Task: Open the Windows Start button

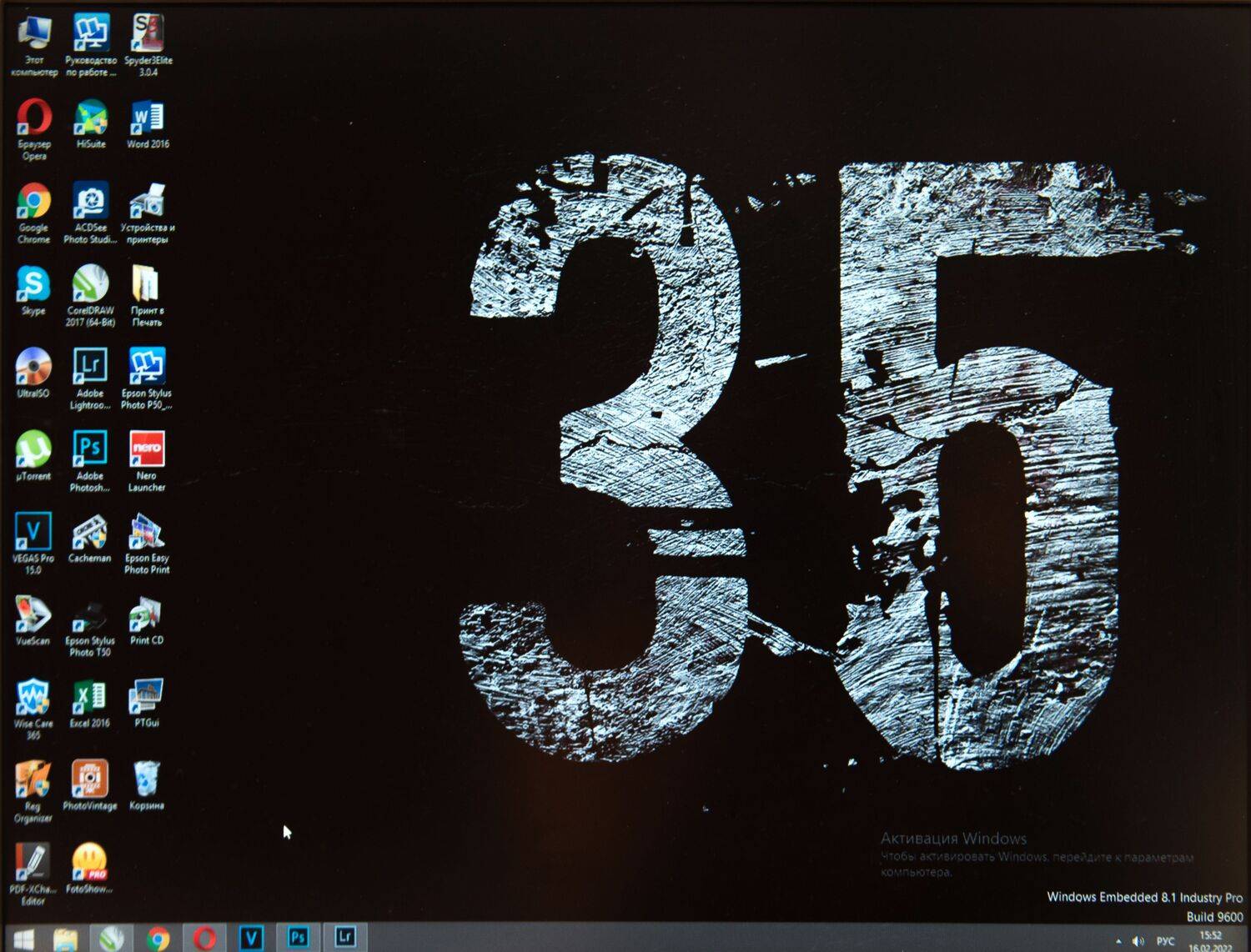Action: (23, 939)
